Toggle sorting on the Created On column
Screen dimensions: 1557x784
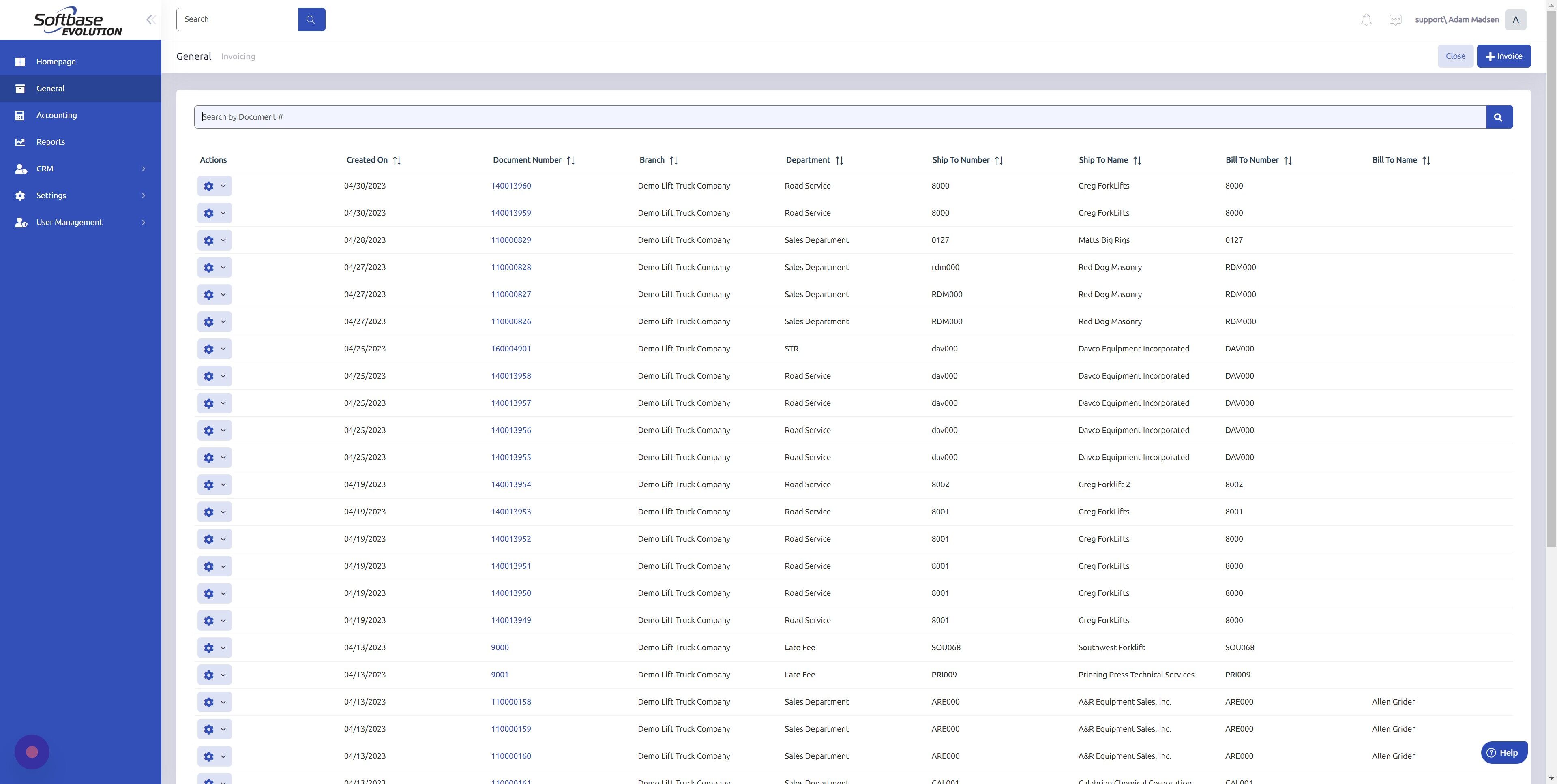pos(397,160)
